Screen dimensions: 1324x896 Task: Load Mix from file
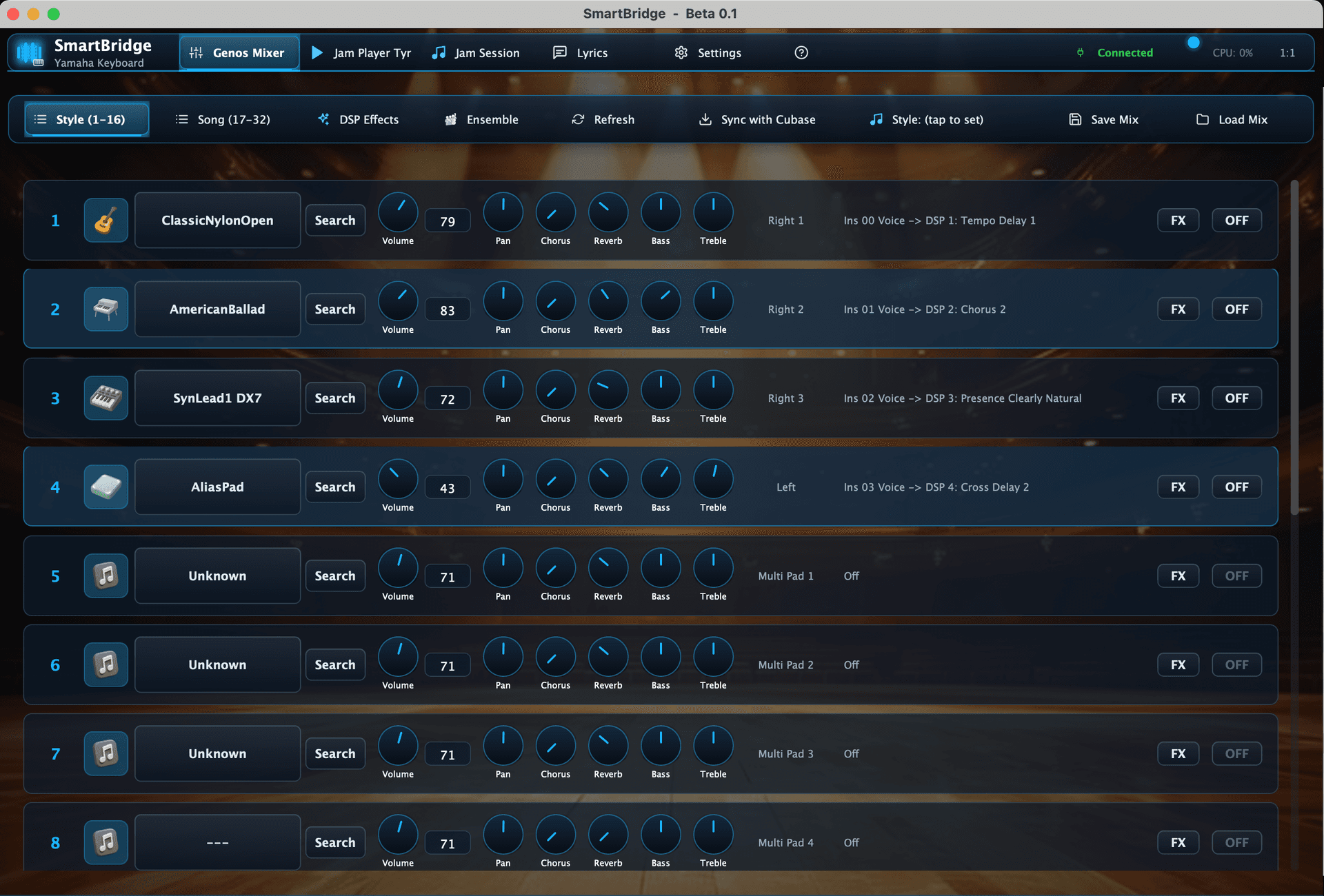point(1232,120)
